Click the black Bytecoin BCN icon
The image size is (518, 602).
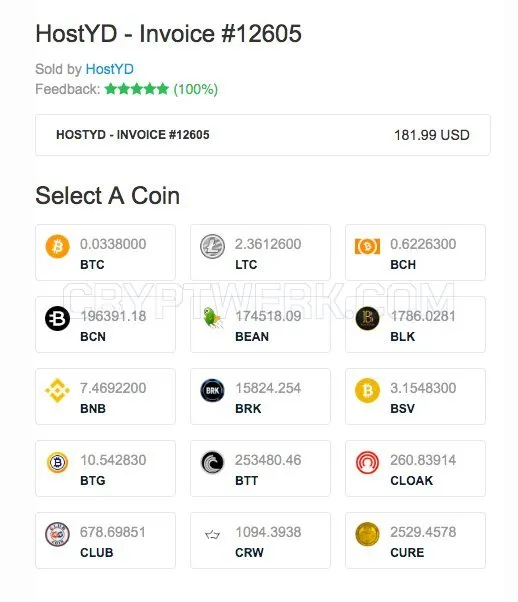point(58,318)
